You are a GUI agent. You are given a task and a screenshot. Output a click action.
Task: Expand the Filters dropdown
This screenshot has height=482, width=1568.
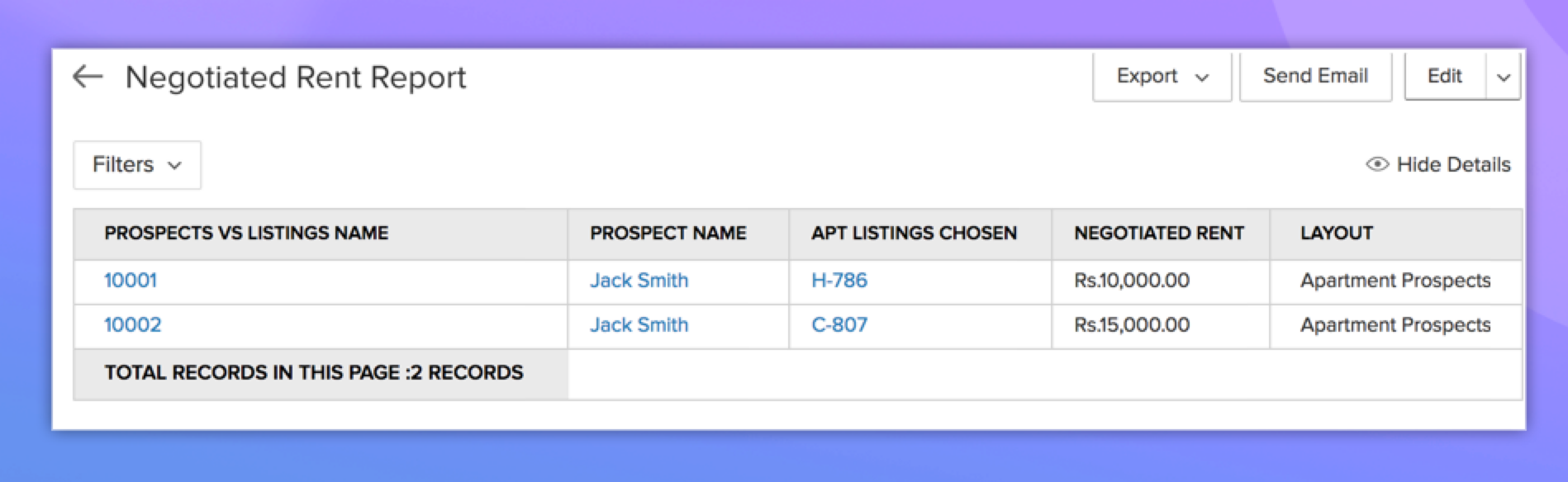pyautogui.click(x=137, y=165)
